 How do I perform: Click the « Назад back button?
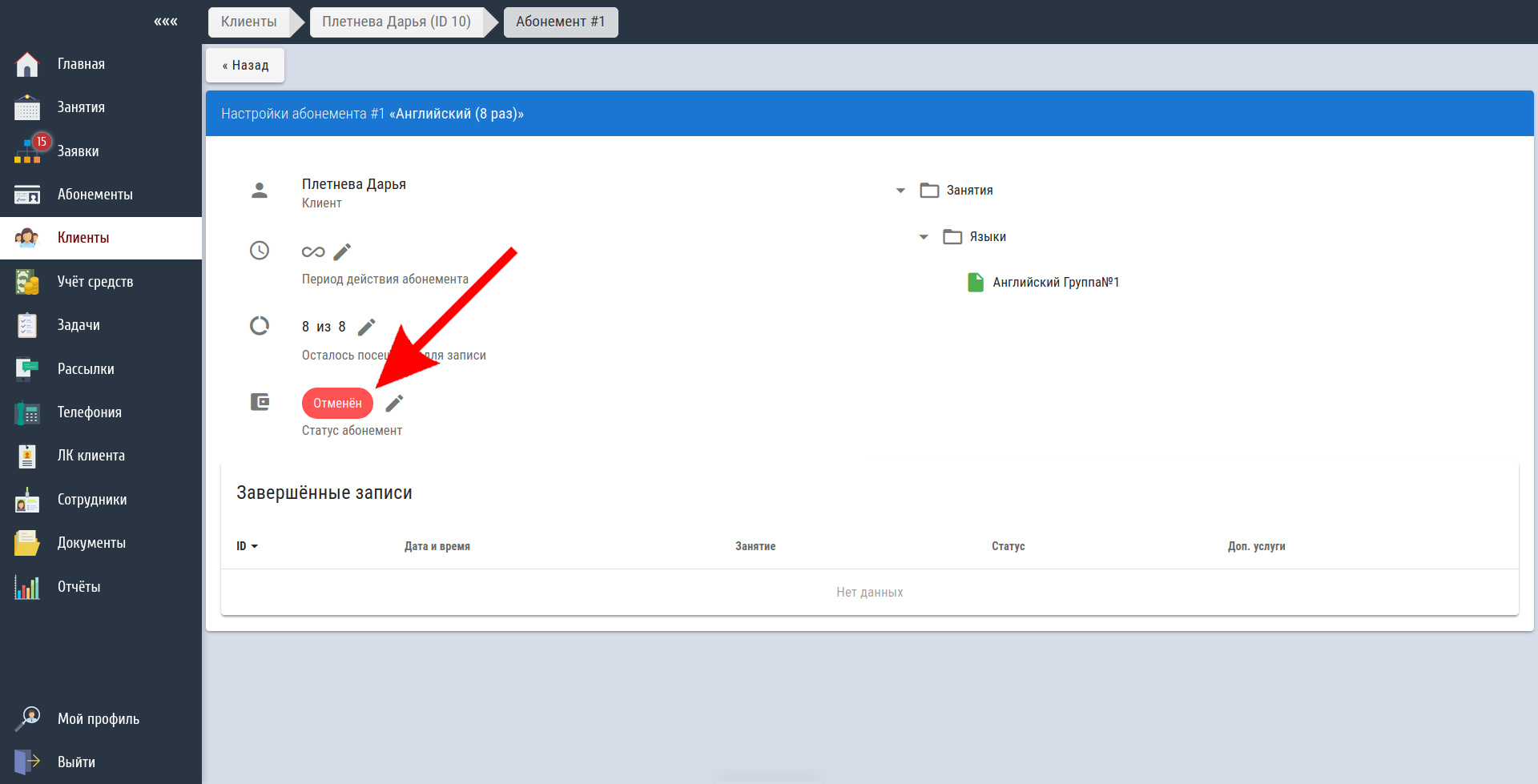coord(245,66)
